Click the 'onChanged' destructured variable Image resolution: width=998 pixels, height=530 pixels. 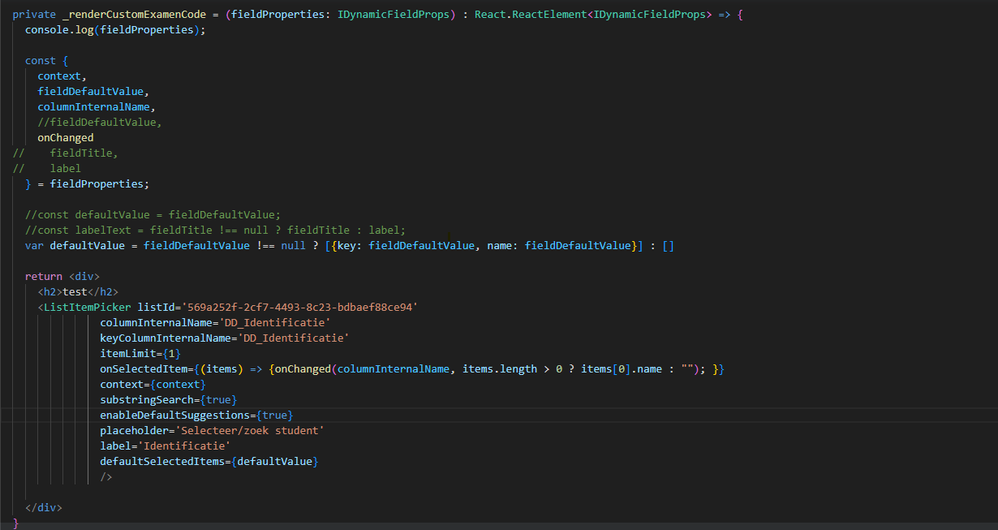[x=65, y=137]
